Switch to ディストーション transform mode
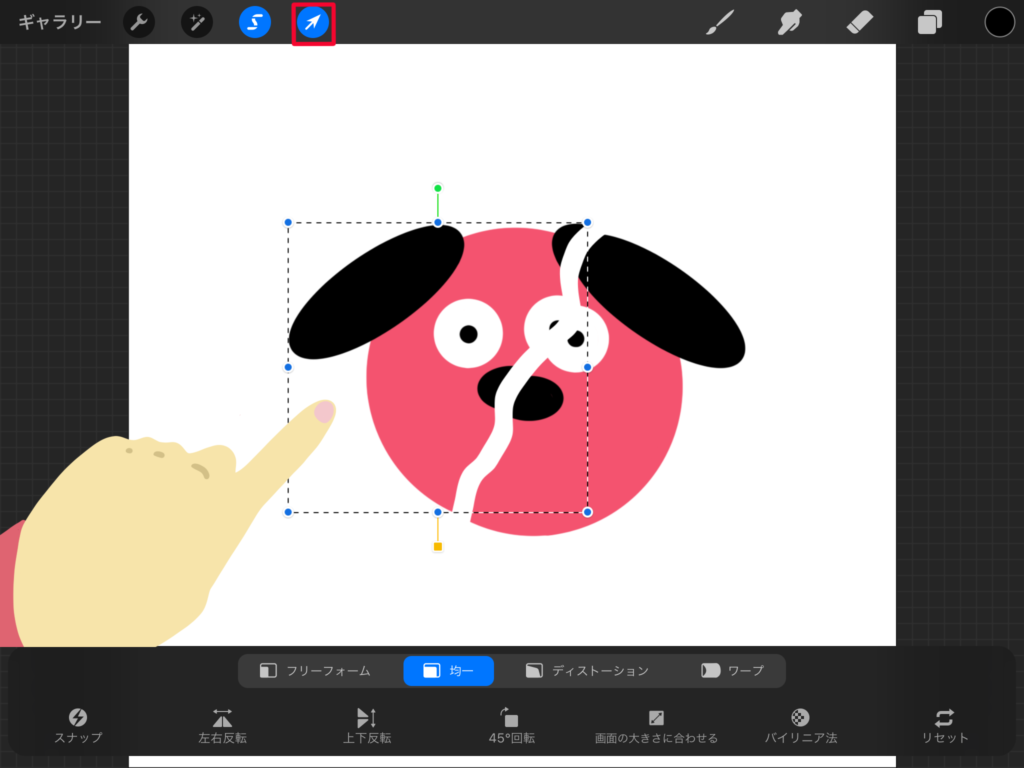1024x768 pixels. 586,671
